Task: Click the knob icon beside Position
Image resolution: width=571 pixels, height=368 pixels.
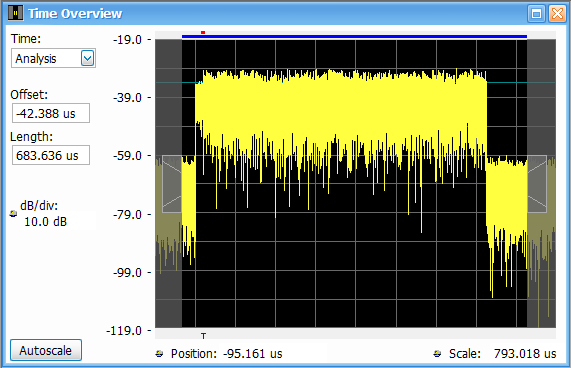Action: [159, 353]
